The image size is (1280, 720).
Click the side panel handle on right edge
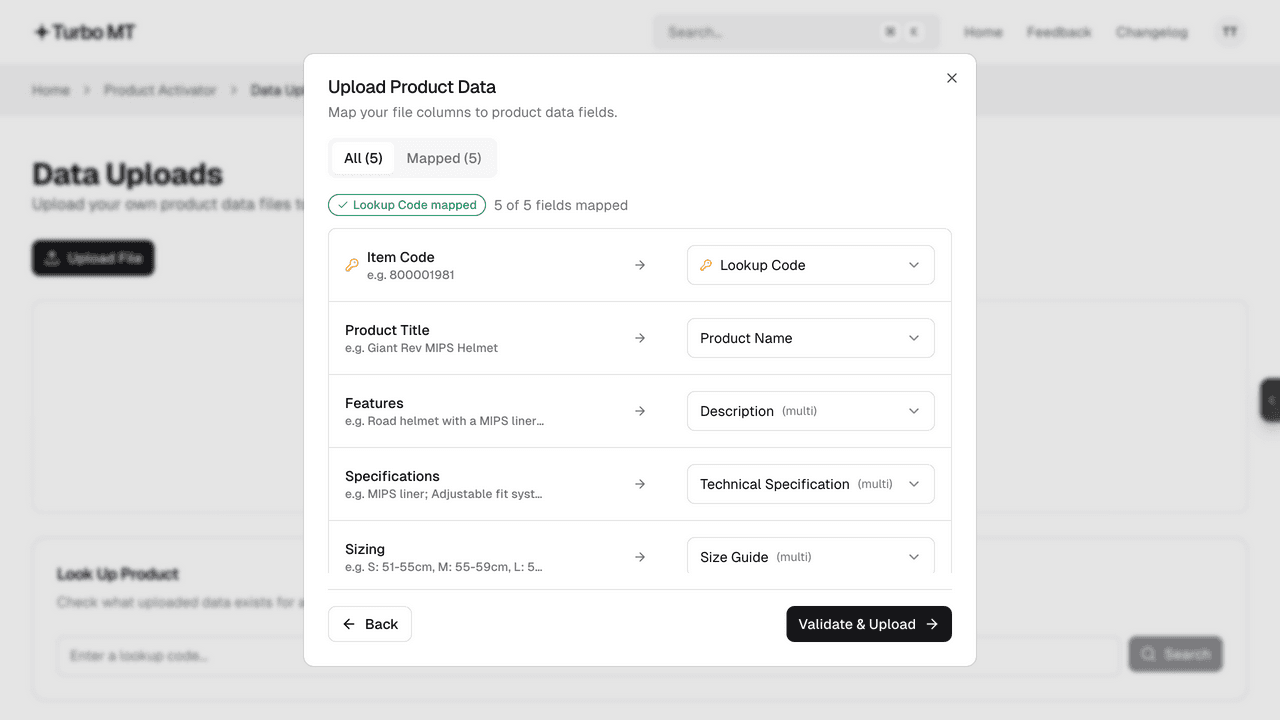pos(1270,400)
